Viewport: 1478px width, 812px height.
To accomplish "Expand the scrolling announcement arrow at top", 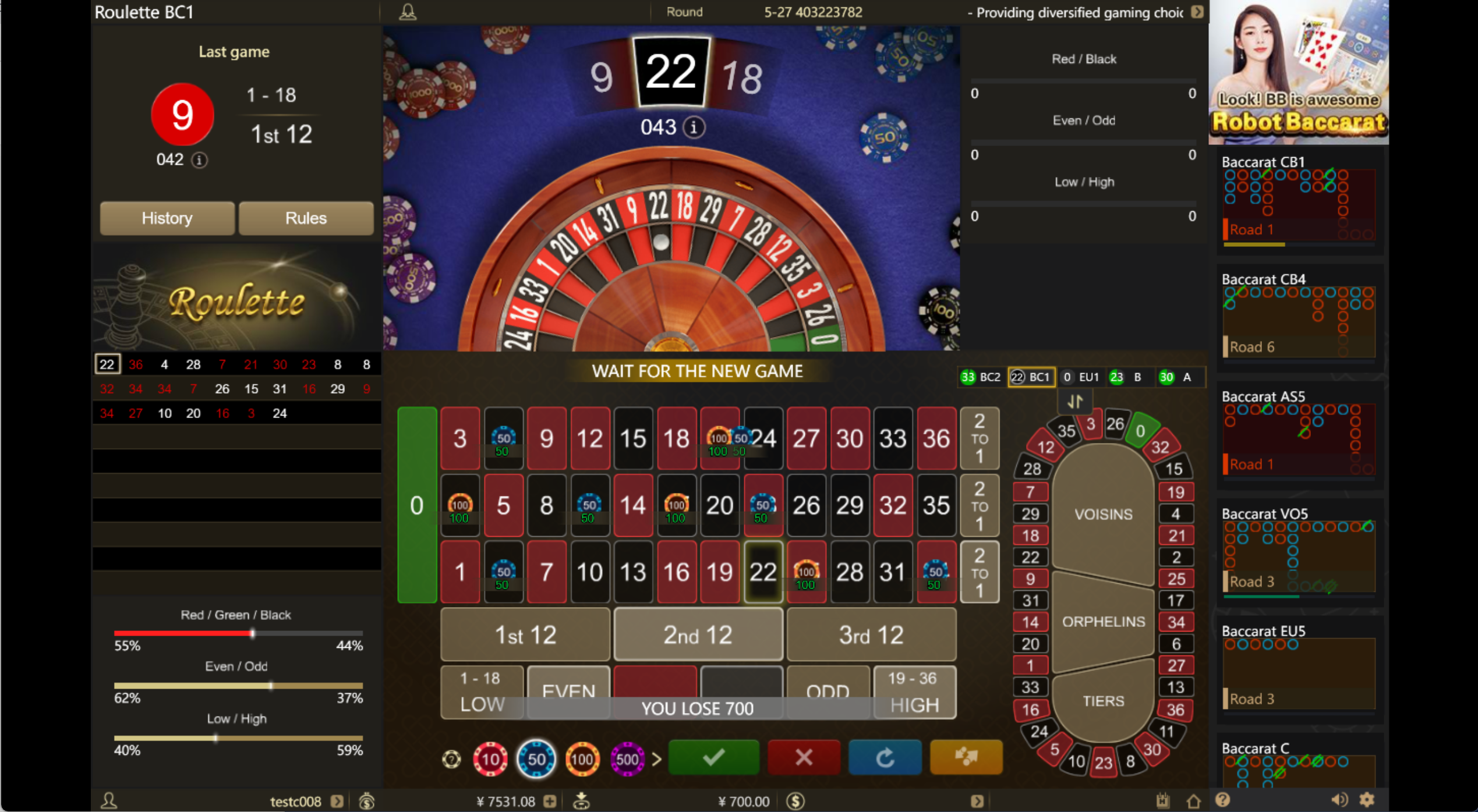I will coord(1197,12).
